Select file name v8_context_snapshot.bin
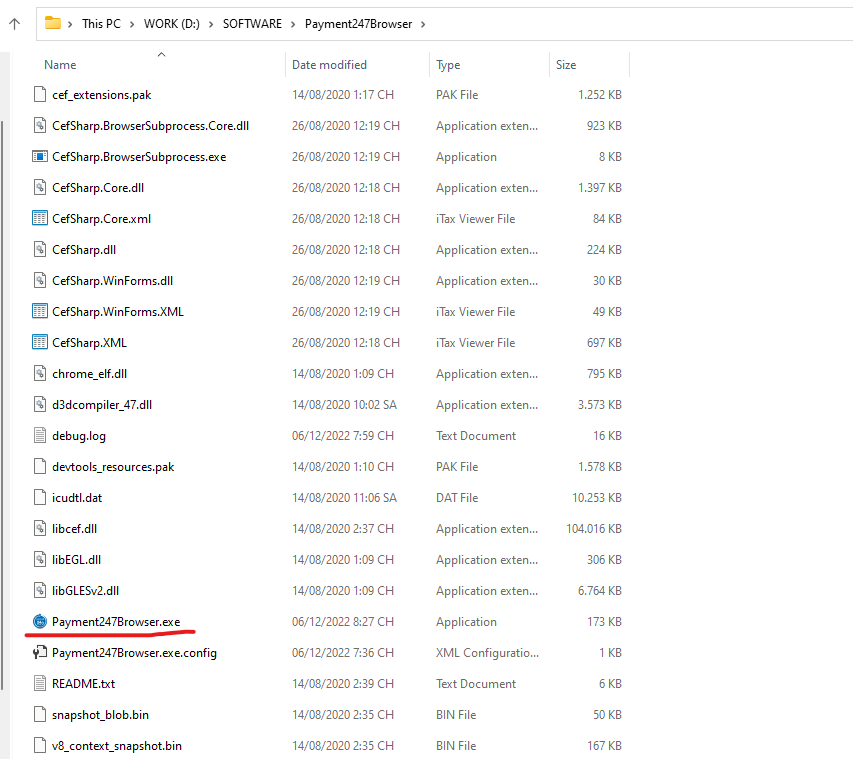The image size is (853, 768). [116, 746]
